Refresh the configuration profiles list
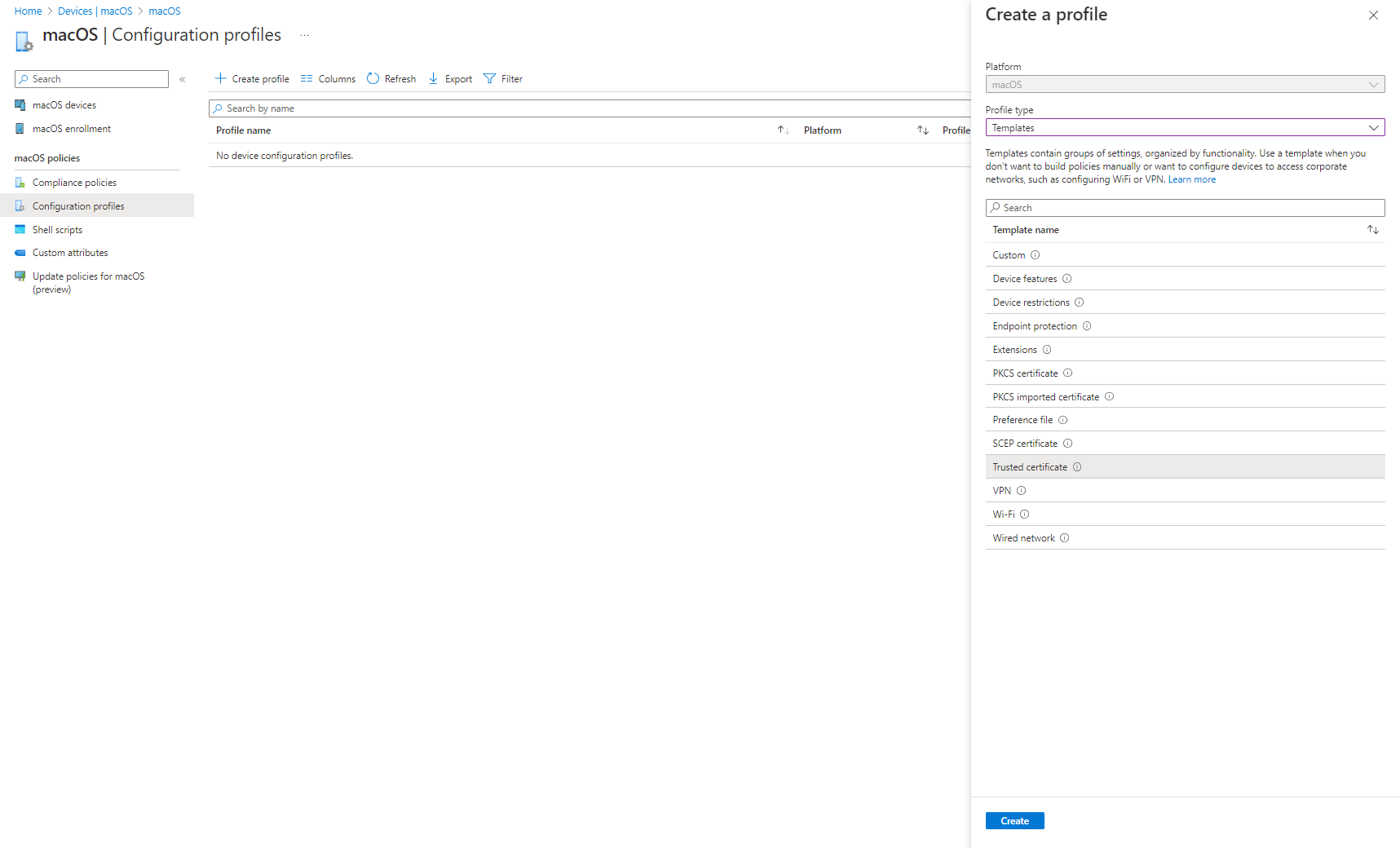Viewport: 1400px width, 848px height. point(391,78)
